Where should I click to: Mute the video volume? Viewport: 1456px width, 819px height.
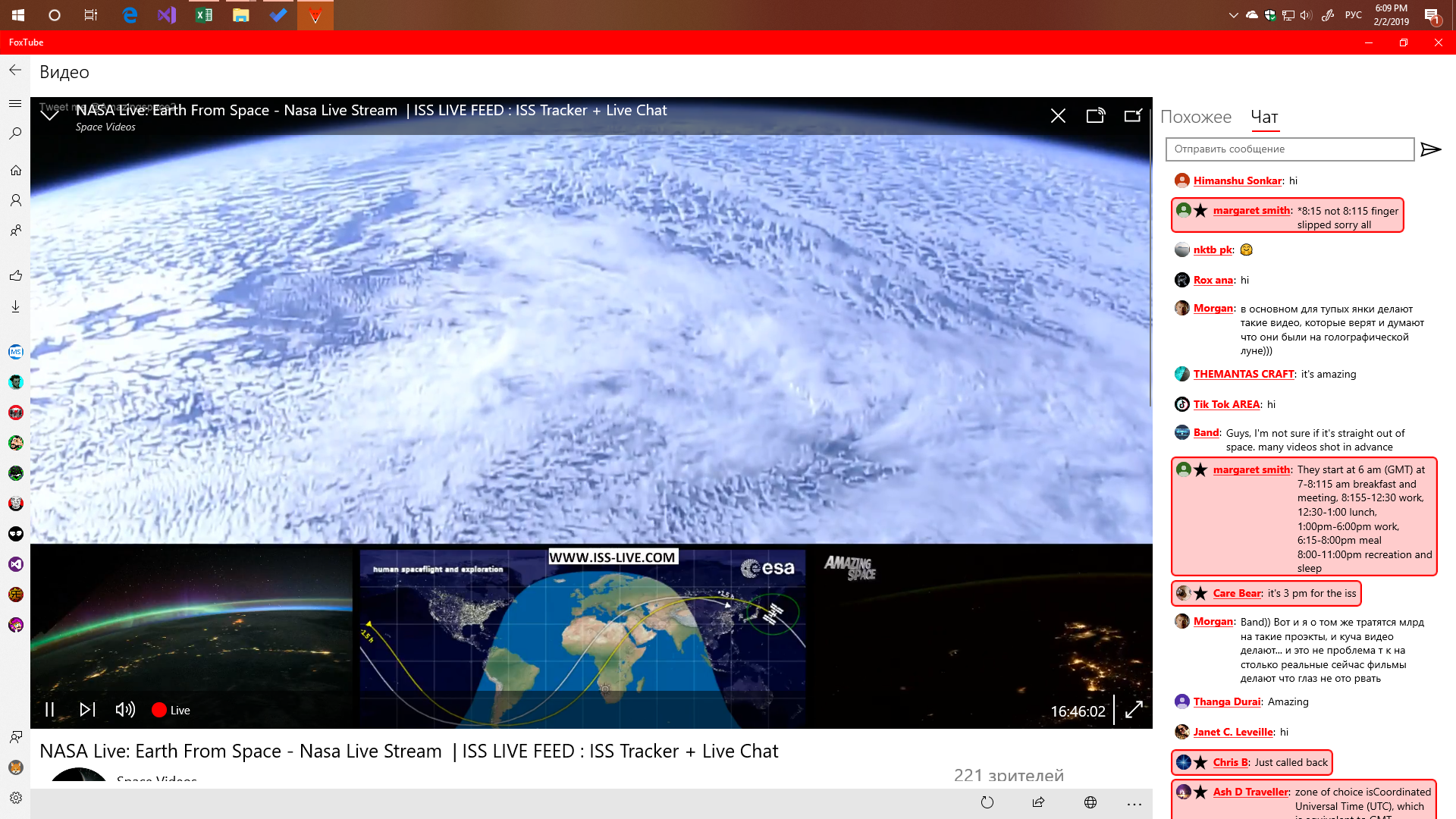(x=125, y=710)
